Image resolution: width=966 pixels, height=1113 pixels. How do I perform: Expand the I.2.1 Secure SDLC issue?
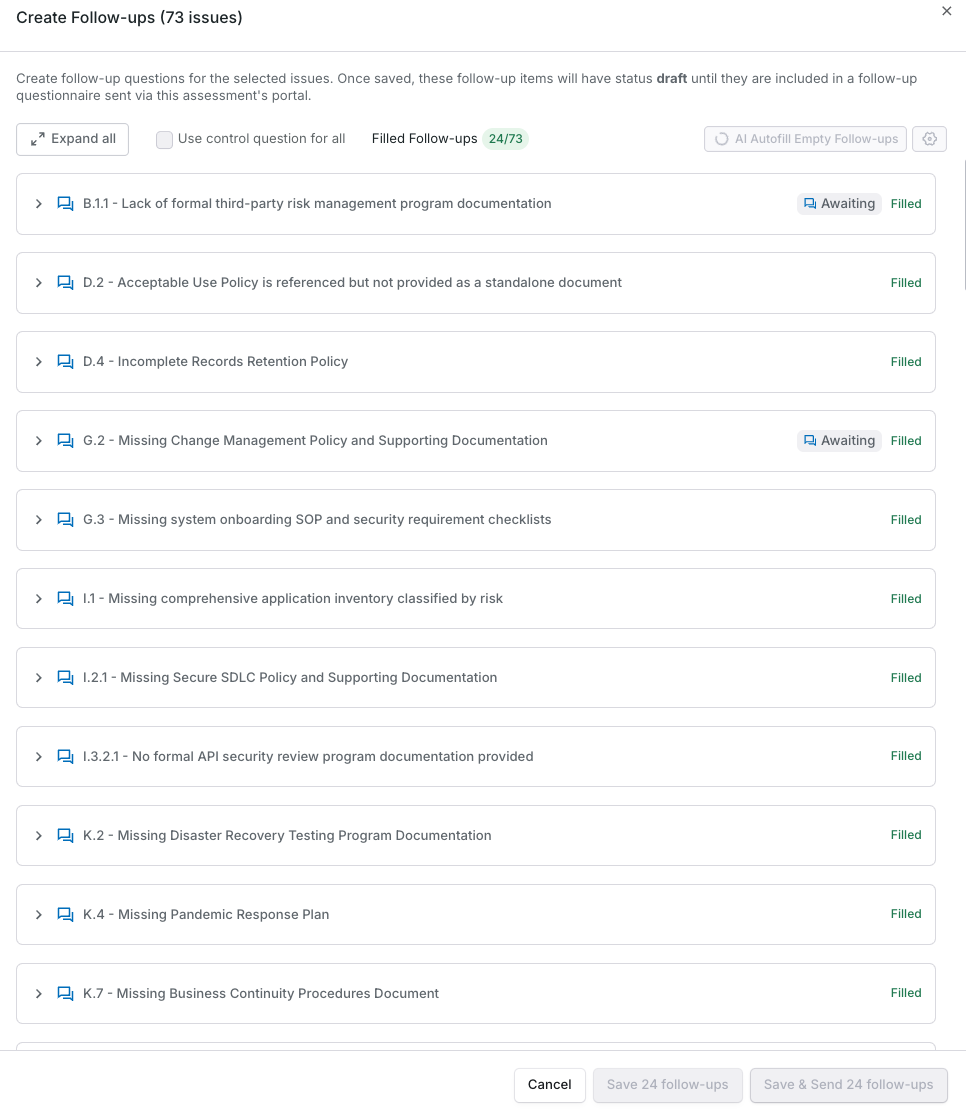pyautogui.click(x=39, y=678)
